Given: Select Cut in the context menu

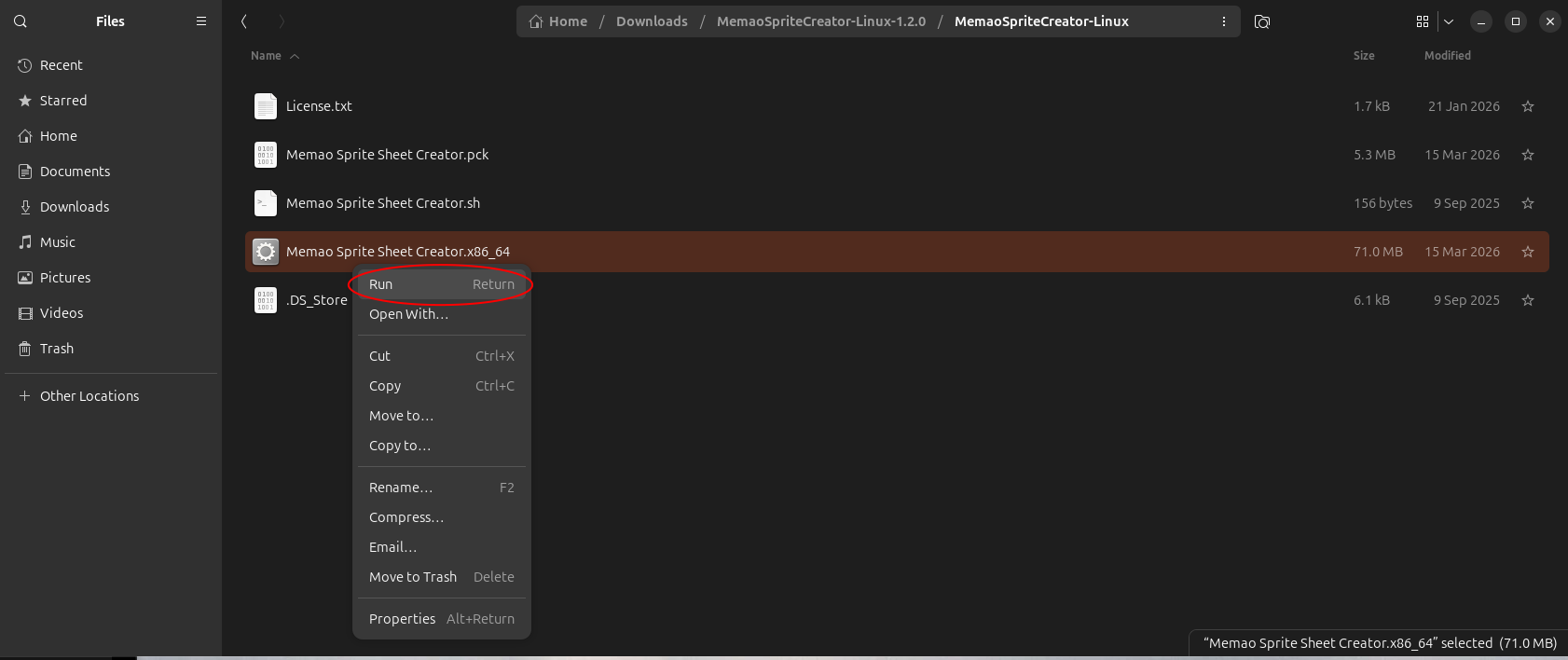Looking at the screenshot, I should [442, 356].
